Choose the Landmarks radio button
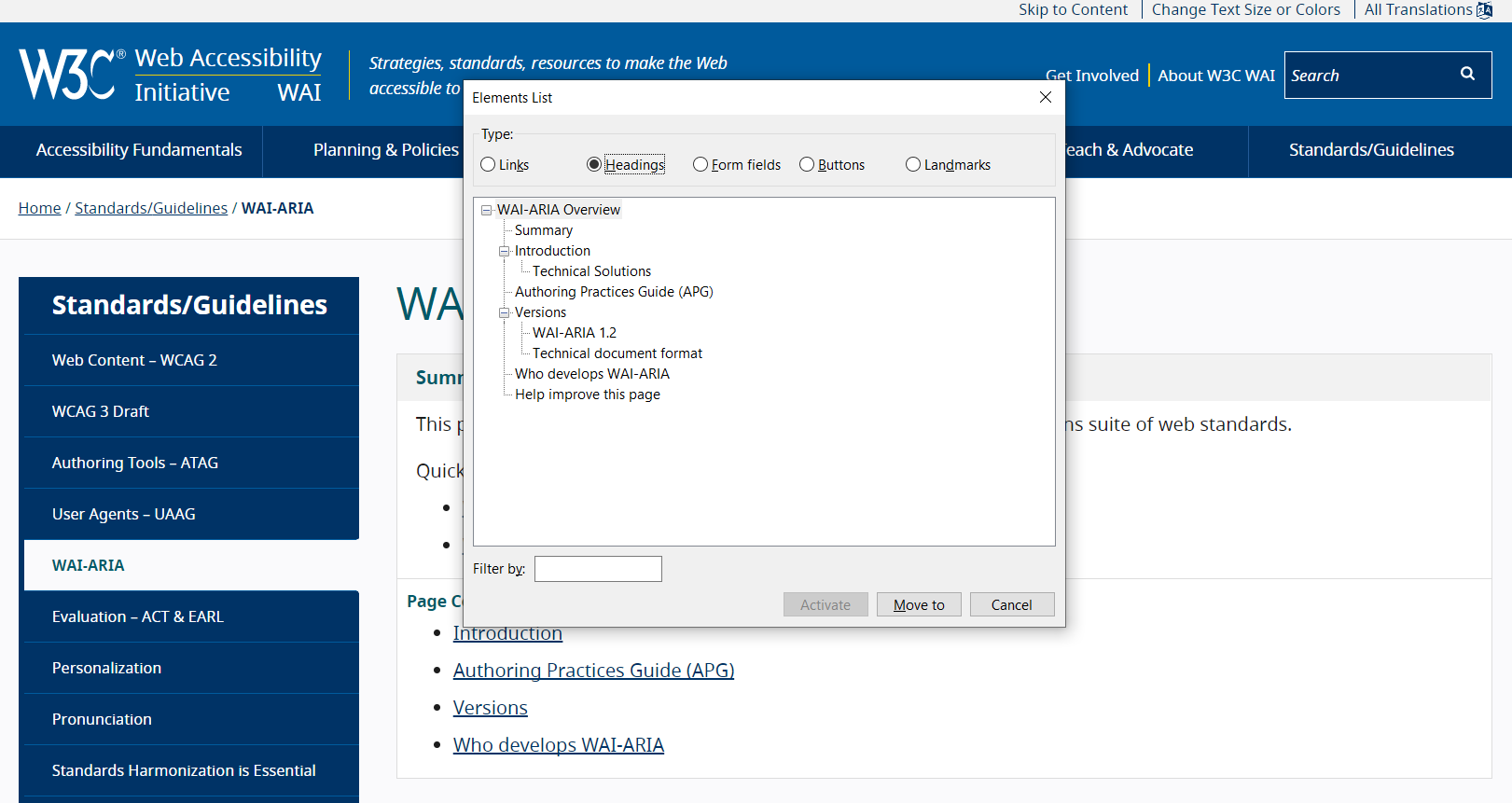 (x=913, y=165)
